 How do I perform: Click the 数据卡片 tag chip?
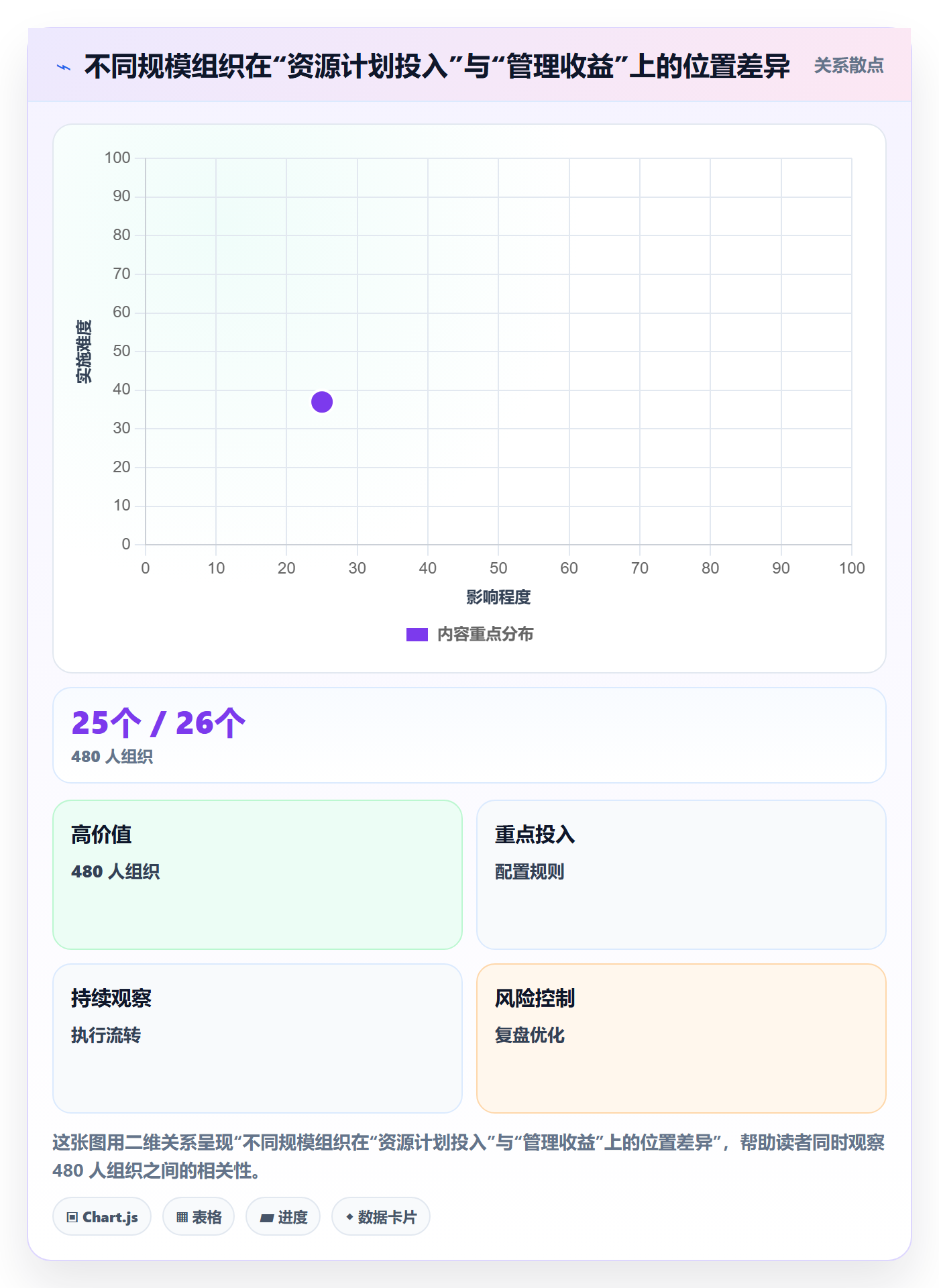click(381, 1217)
